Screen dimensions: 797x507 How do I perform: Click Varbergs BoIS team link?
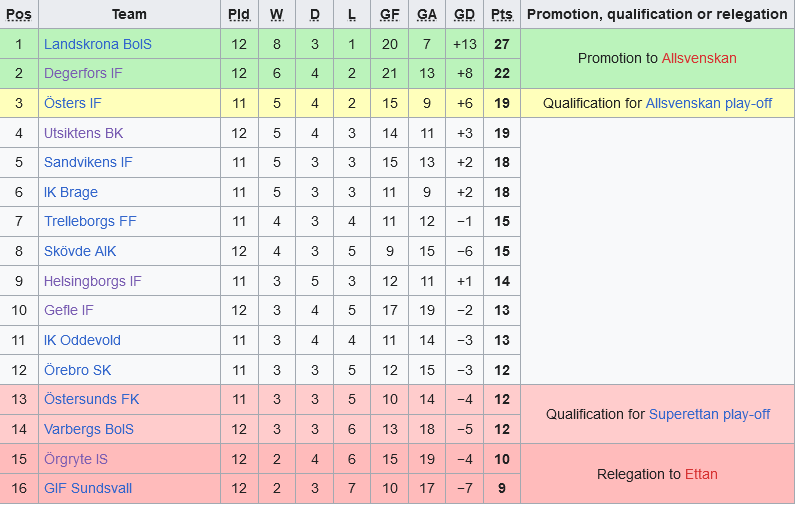click(x=89, y=429)
